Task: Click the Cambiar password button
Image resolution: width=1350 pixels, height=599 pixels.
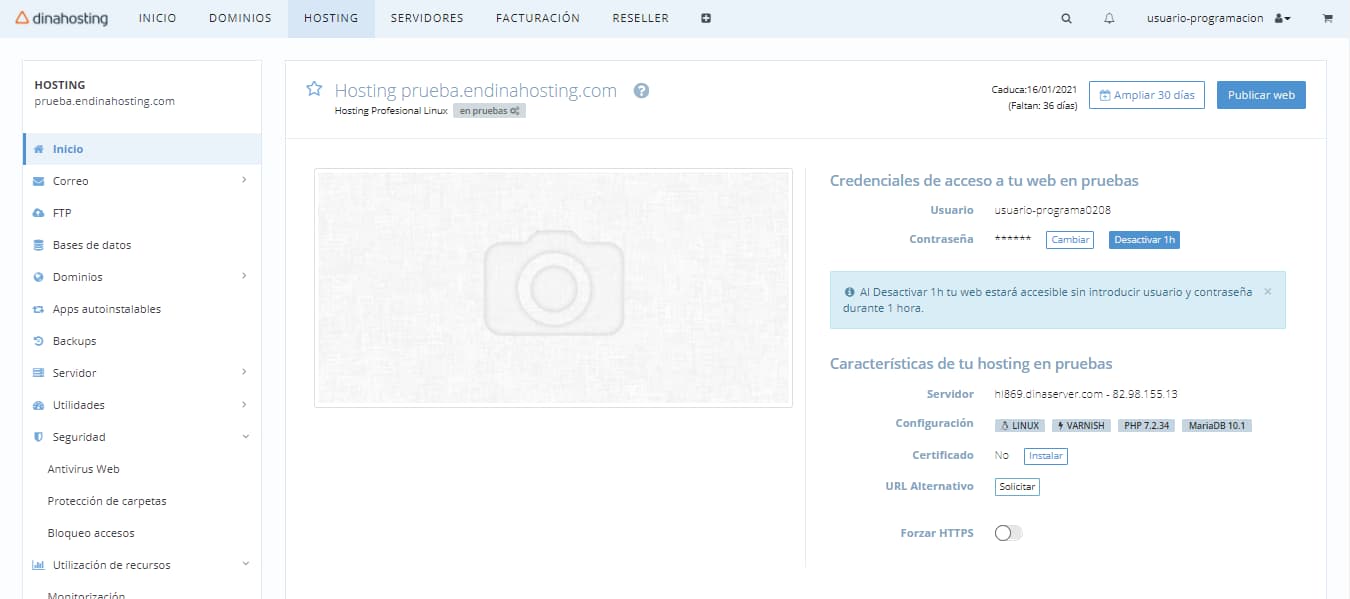Action: click(x=1070, y=240)
